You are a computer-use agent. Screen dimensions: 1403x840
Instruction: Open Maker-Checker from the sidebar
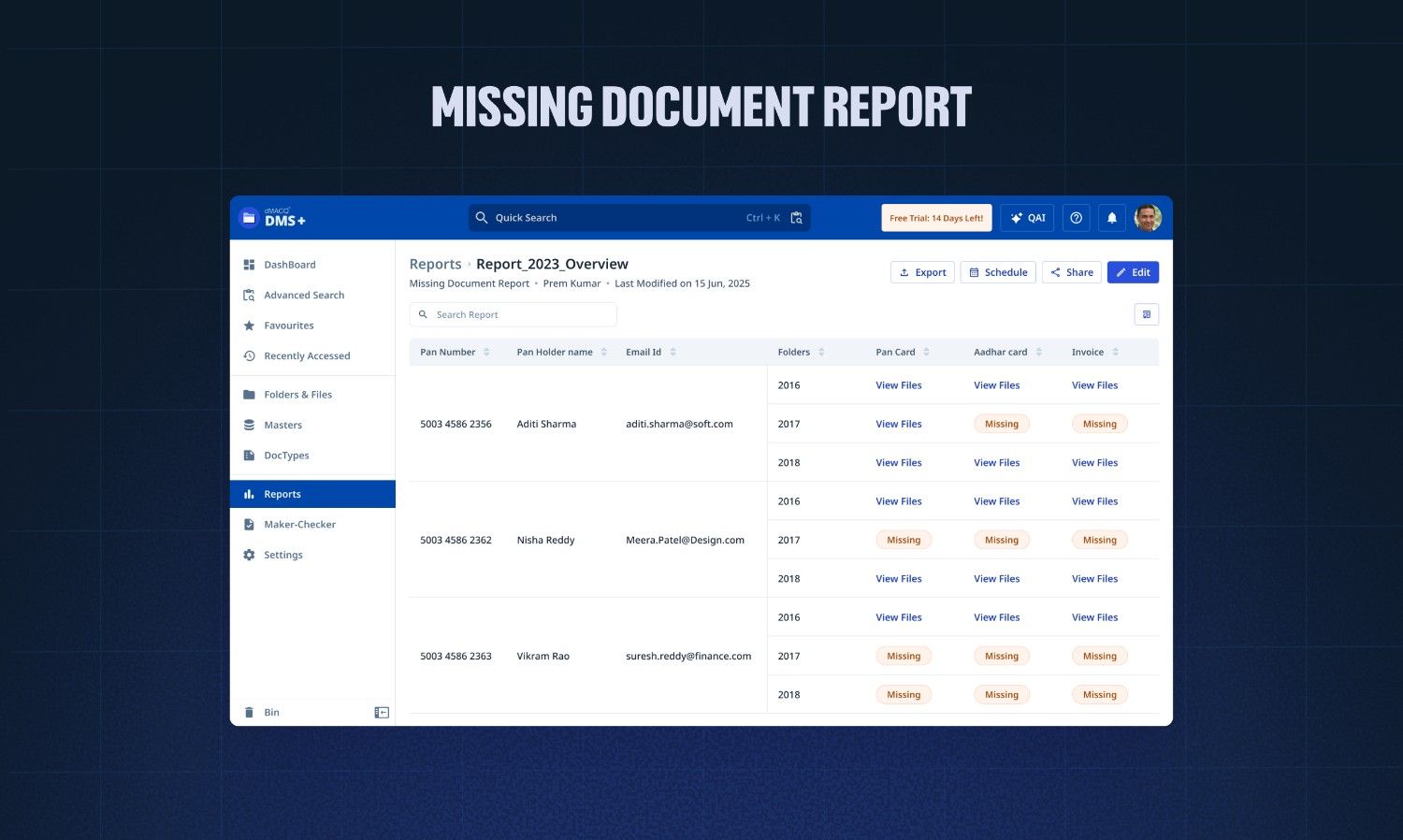point(299,524)
